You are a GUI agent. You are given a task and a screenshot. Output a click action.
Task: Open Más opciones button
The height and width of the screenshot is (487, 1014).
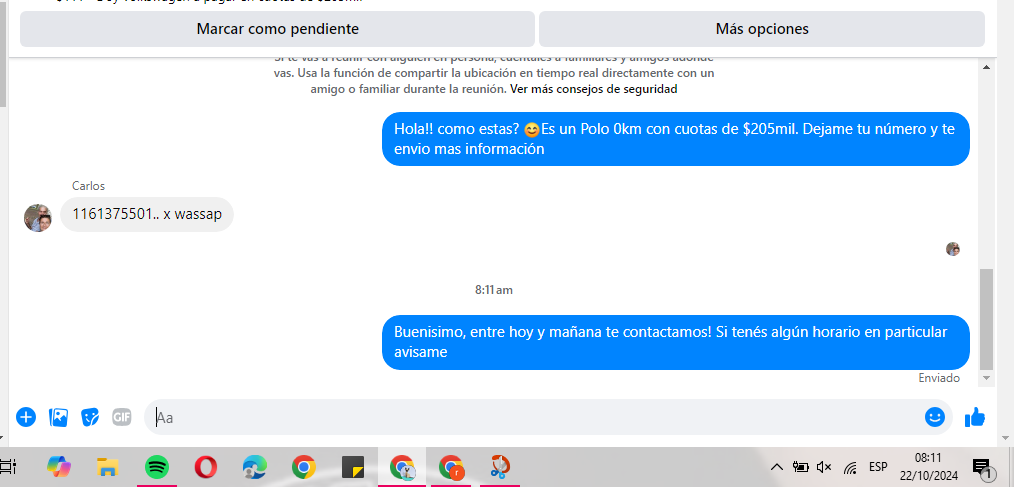pos(762,29)
